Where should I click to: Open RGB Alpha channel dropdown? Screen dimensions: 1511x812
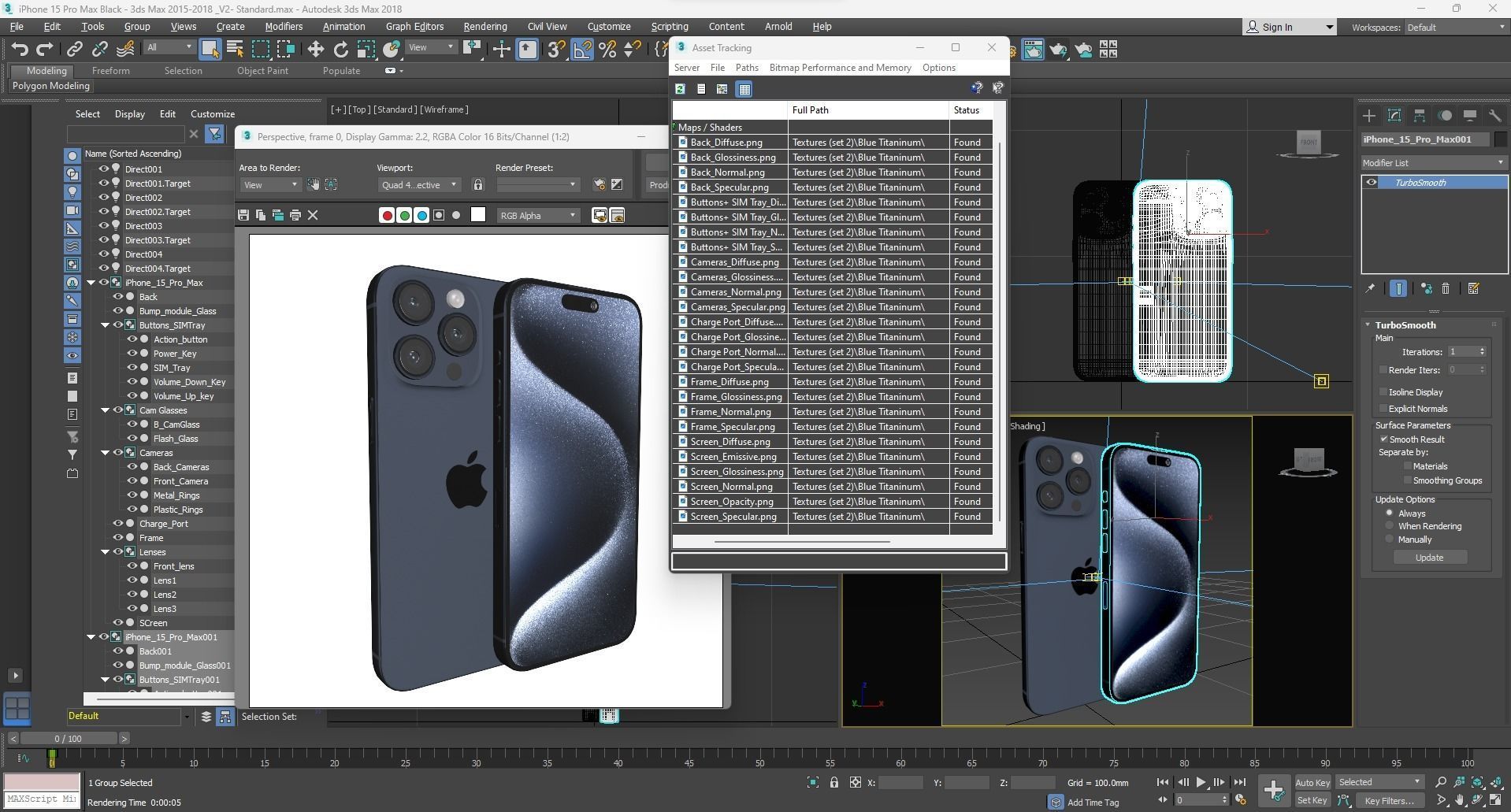point(538,215)
